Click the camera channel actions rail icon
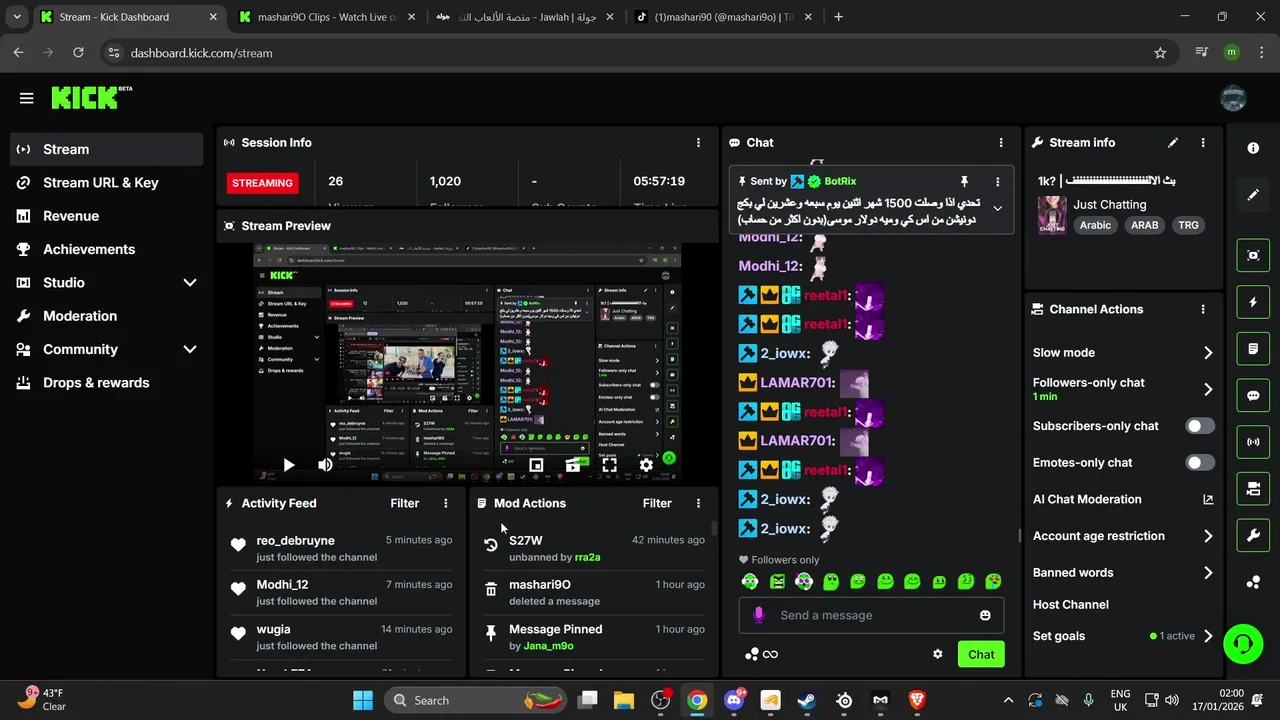1280x720 pixels. 1253,489
